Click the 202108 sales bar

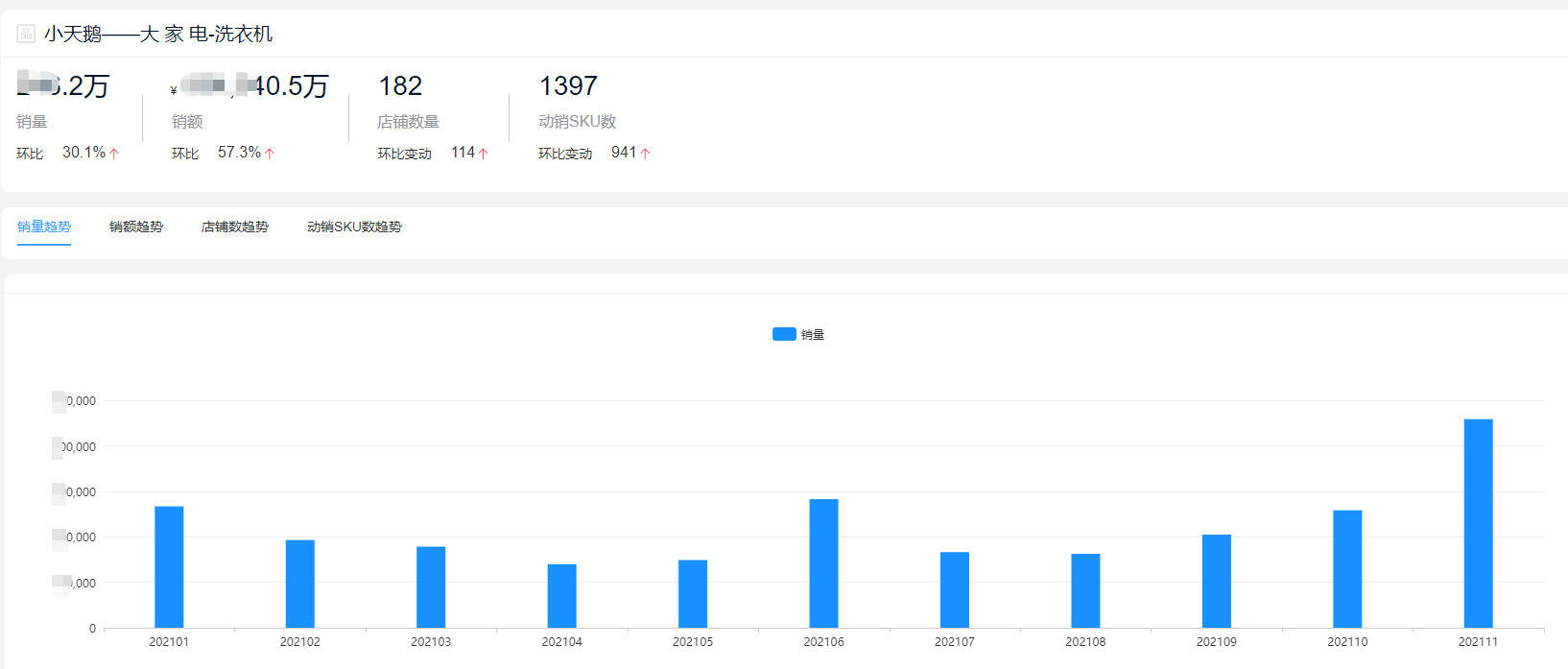[x=1085, y=591]
